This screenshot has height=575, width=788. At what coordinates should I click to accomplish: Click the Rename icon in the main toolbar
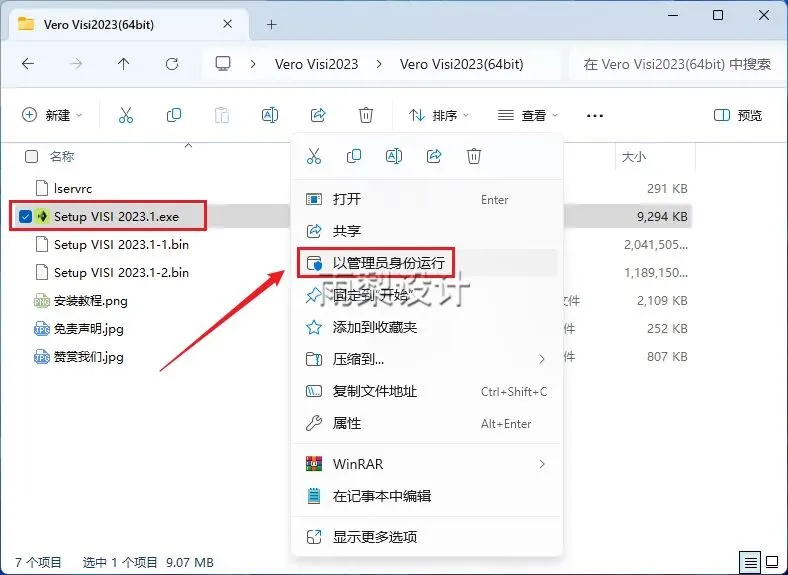coord(270,116)
